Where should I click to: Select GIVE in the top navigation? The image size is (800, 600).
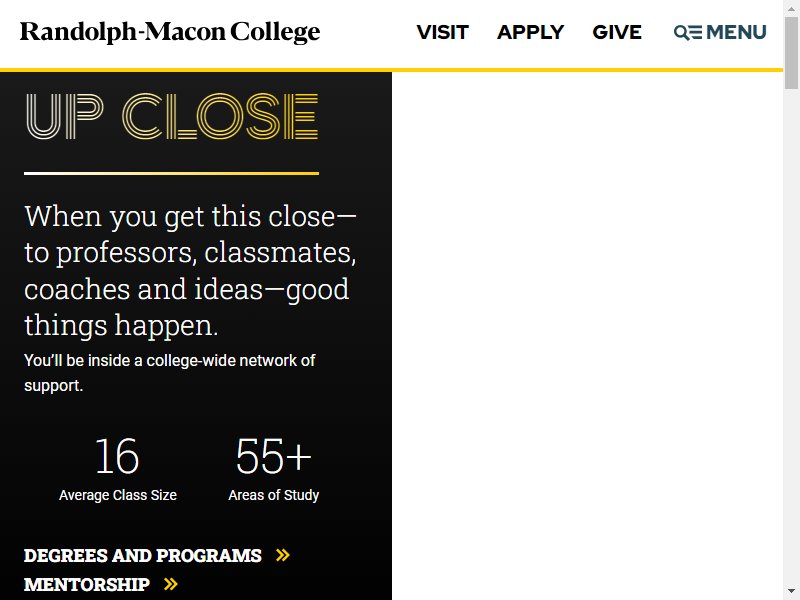(617, 32)
